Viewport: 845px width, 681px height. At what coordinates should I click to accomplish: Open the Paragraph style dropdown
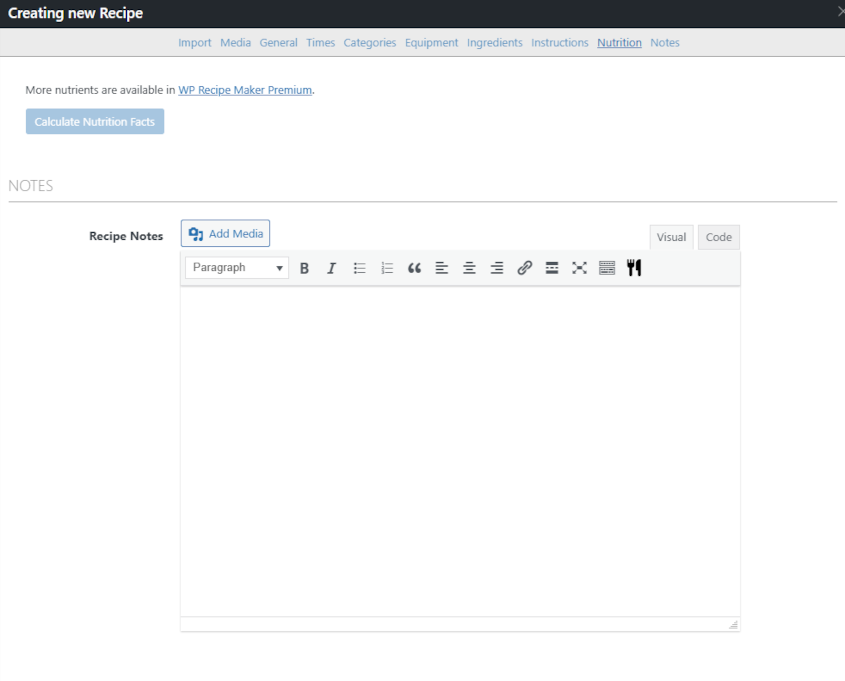pos(235,267)
